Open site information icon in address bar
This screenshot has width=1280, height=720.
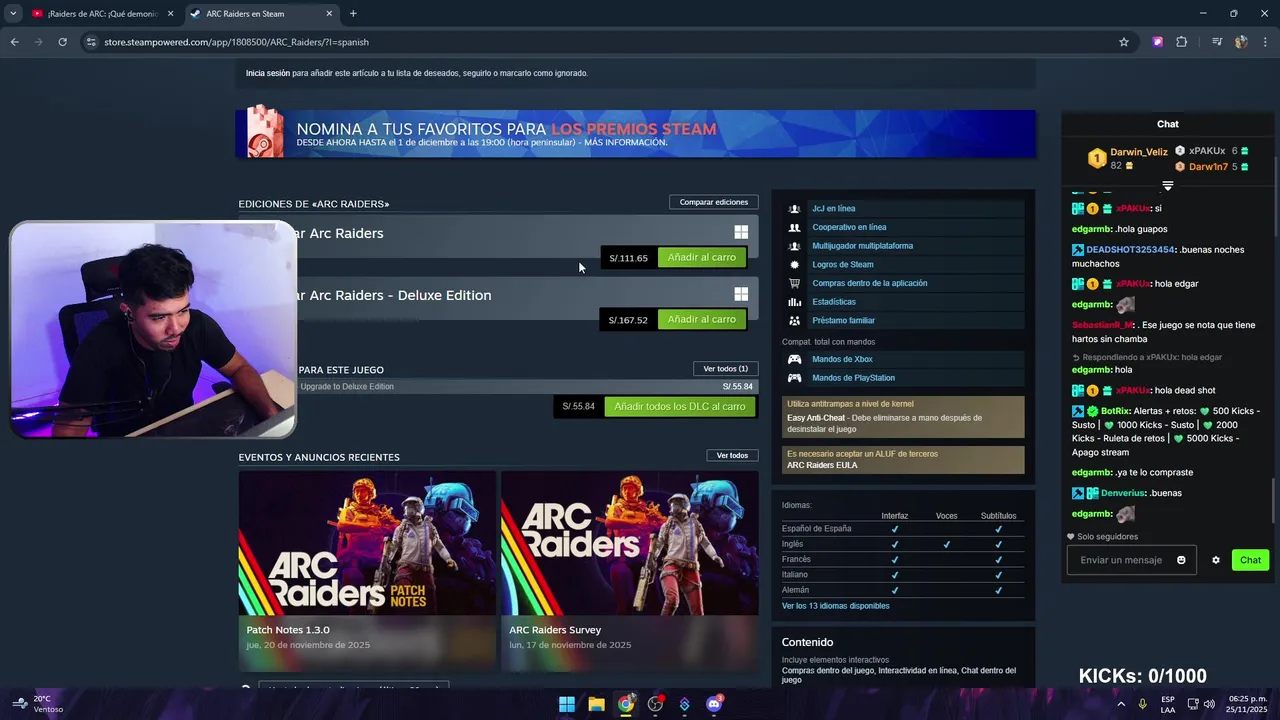coord(91,42)
